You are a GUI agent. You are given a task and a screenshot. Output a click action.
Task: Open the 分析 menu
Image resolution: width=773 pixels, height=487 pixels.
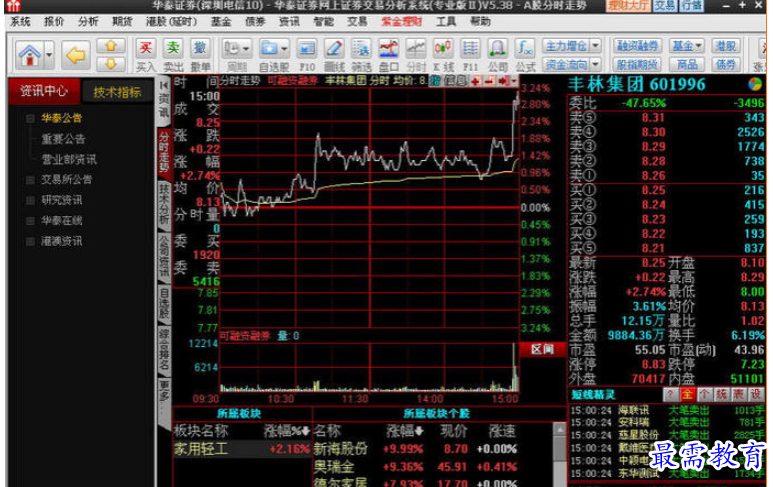coord(88,22)
